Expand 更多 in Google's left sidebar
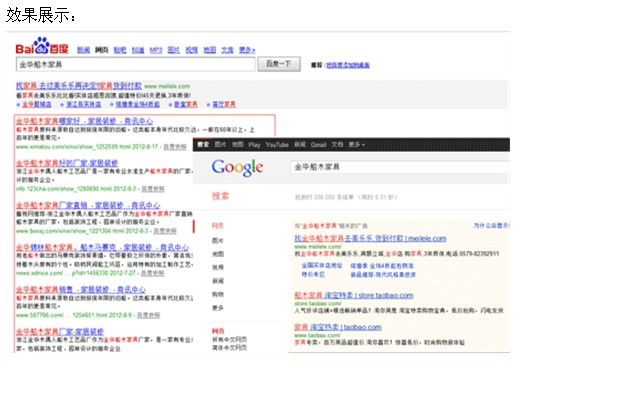Viewport: 640px width, 400px height. click(x=218, y=308)
